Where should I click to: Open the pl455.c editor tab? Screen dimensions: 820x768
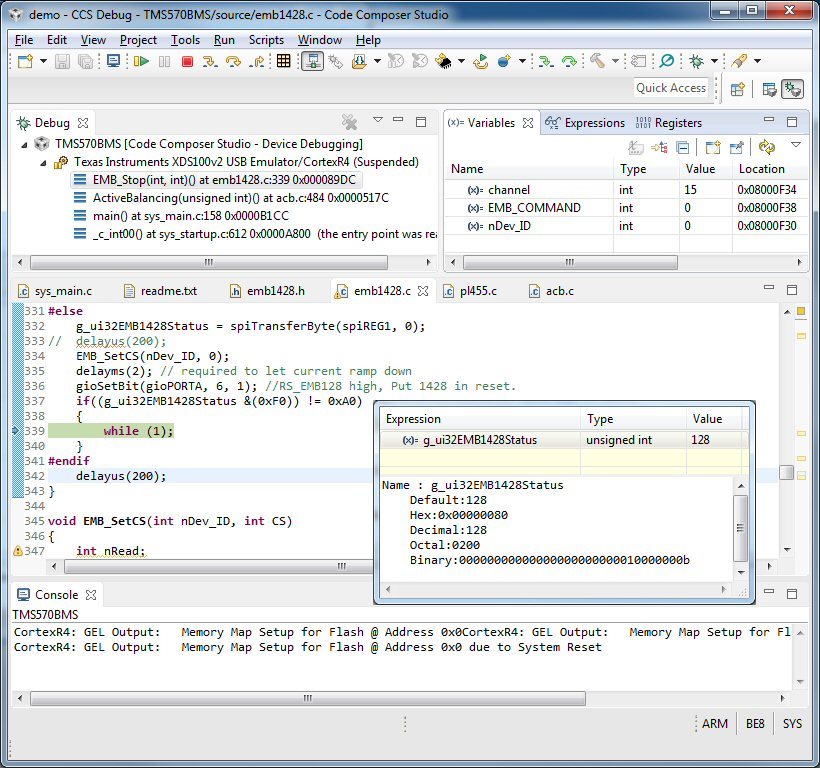coord(470,291)
